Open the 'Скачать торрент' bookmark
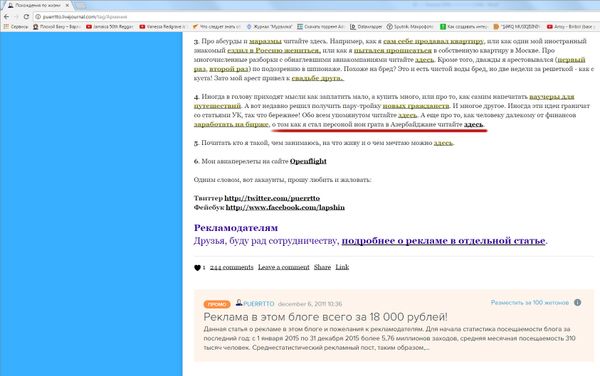The height and width of the screenshot is (376, 600). pyautogui.click(x=321, y=27)
